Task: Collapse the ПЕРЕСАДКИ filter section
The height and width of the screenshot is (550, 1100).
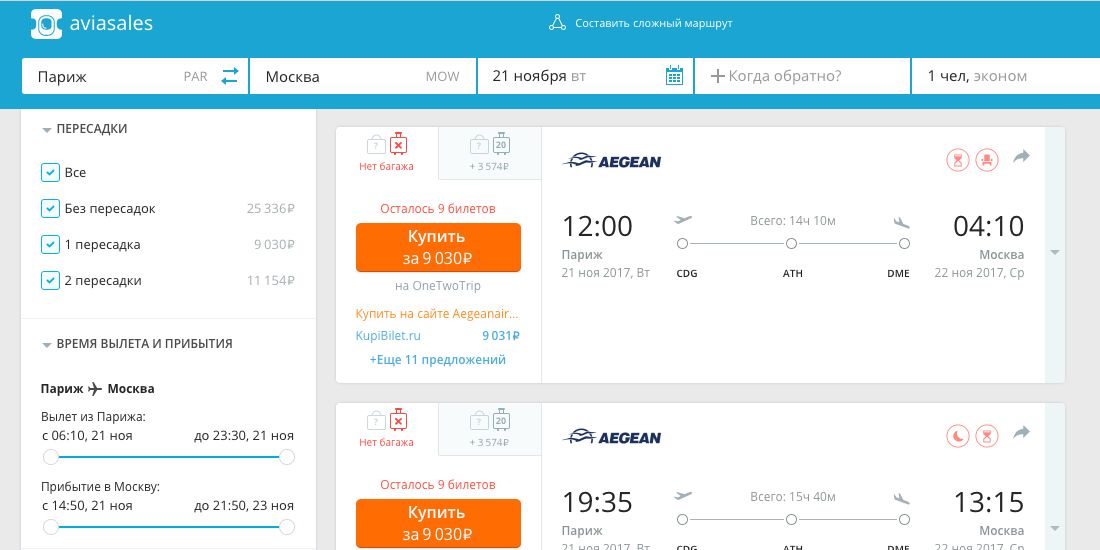Action: [x=47, y=130]
